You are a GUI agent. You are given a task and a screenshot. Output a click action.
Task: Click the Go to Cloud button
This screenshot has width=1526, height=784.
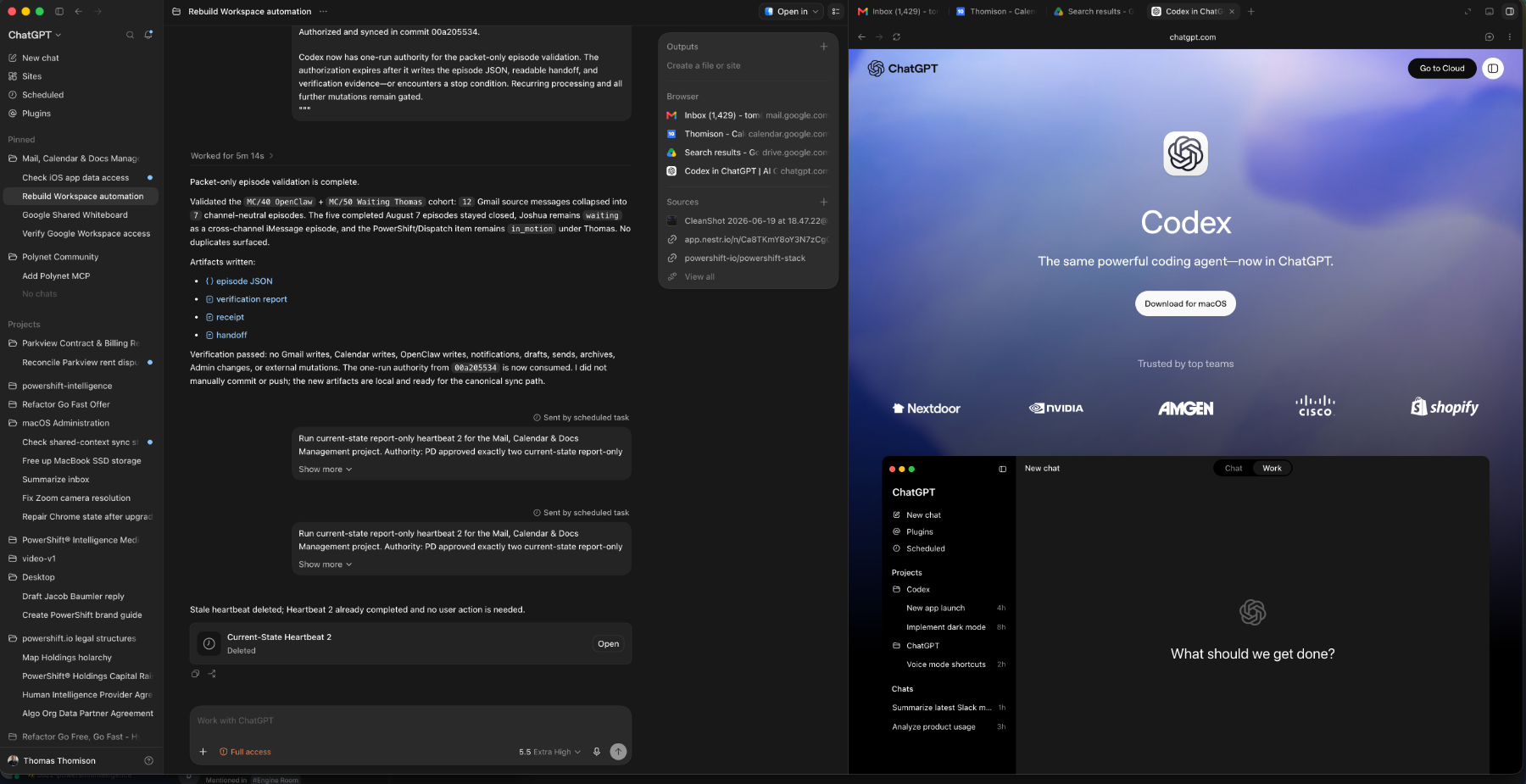(x=1442, y=69)
